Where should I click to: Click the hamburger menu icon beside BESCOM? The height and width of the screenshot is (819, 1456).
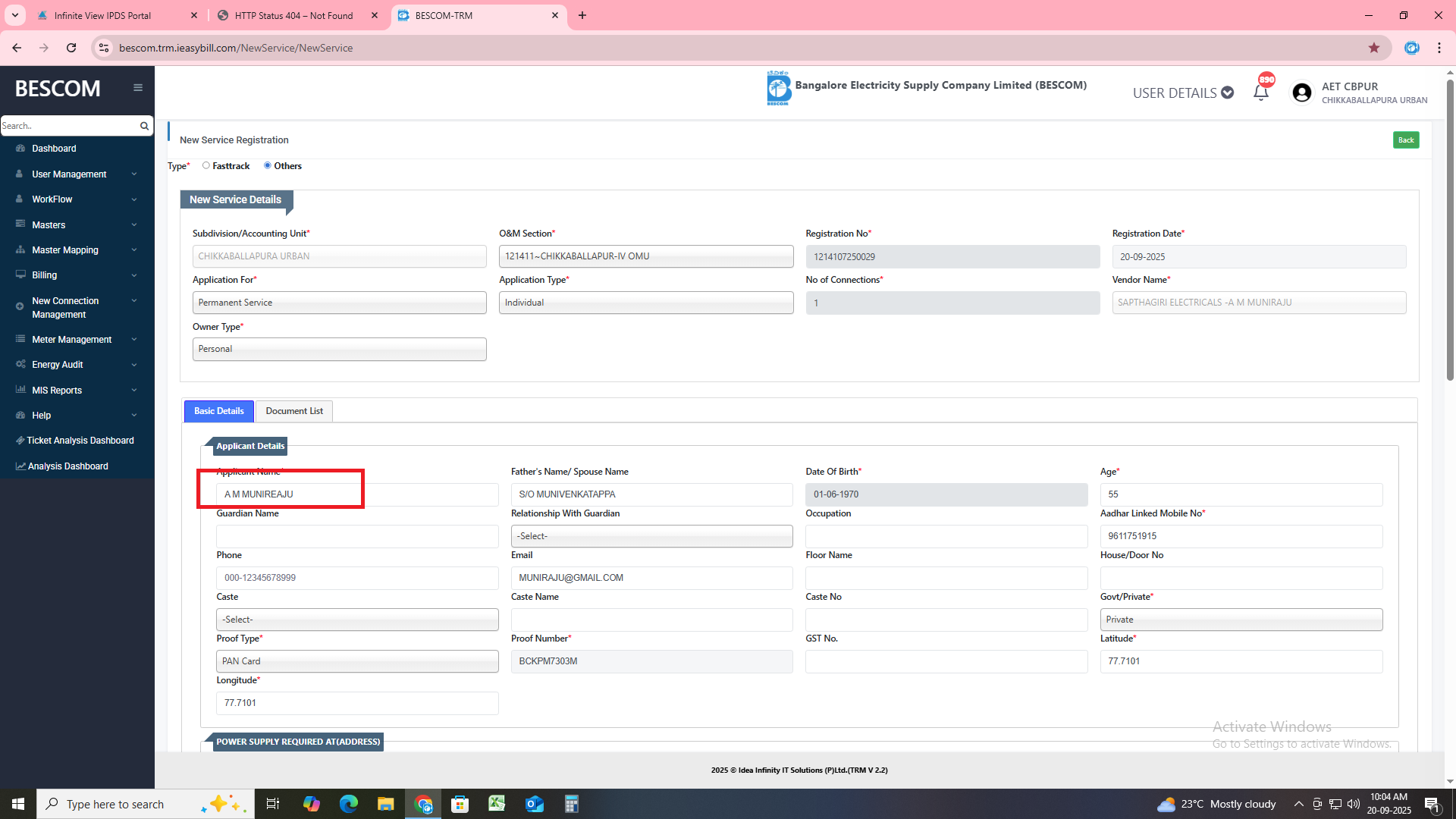pos(138,88)
